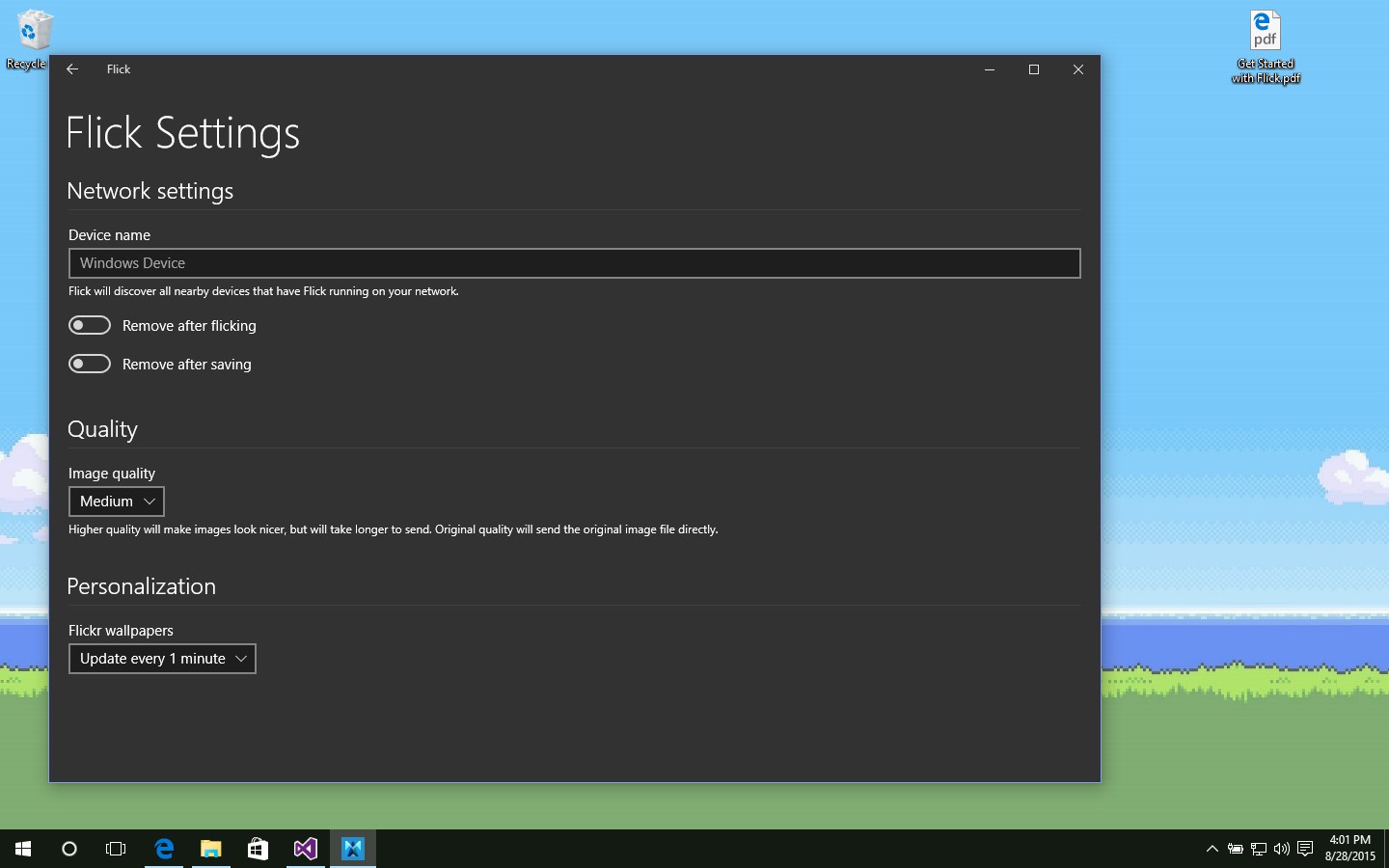Click the Device name text field
This screenshot has height=868, width=1389.
(x=574, y=263)
